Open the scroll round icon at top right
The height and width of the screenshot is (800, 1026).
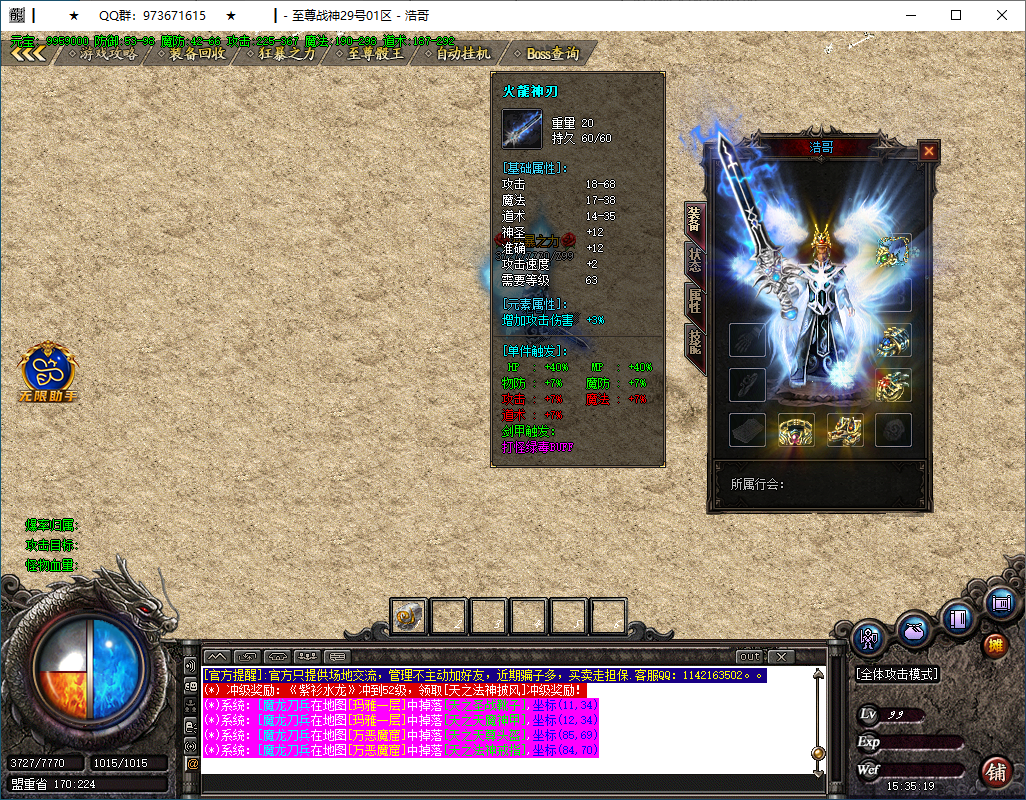(1001, 602)
